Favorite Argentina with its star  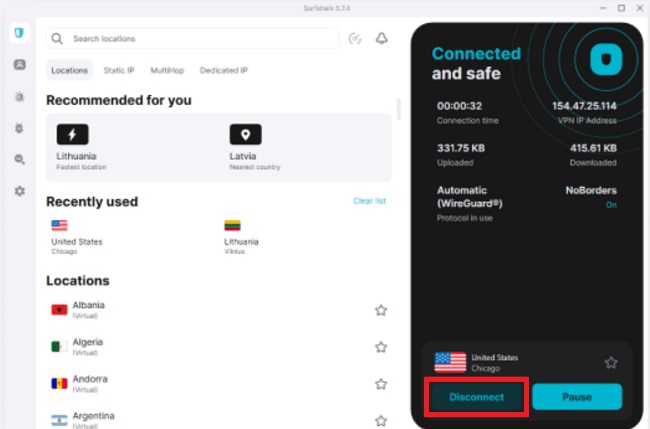point(381,421)
